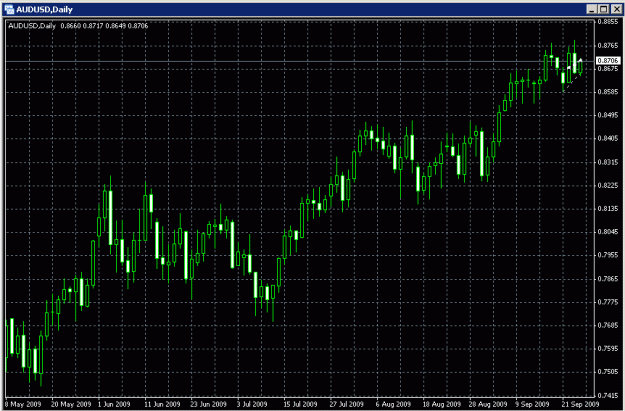This screenshot has height=411, width=625.
Task: Close the AUDUSD,Daily chart window
Action: coord(616,9)
